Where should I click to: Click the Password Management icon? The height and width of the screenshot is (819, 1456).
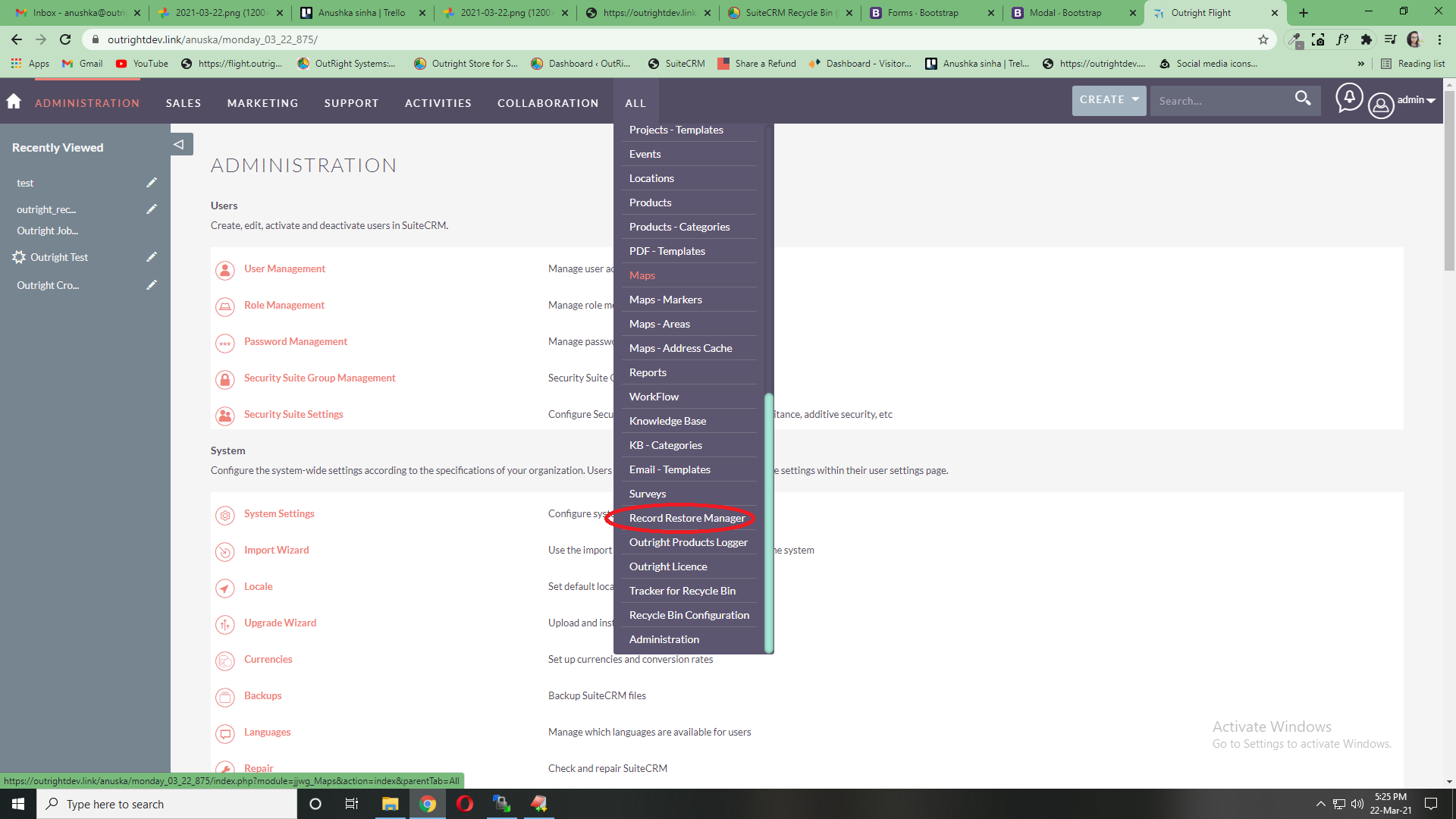[225, 343]
